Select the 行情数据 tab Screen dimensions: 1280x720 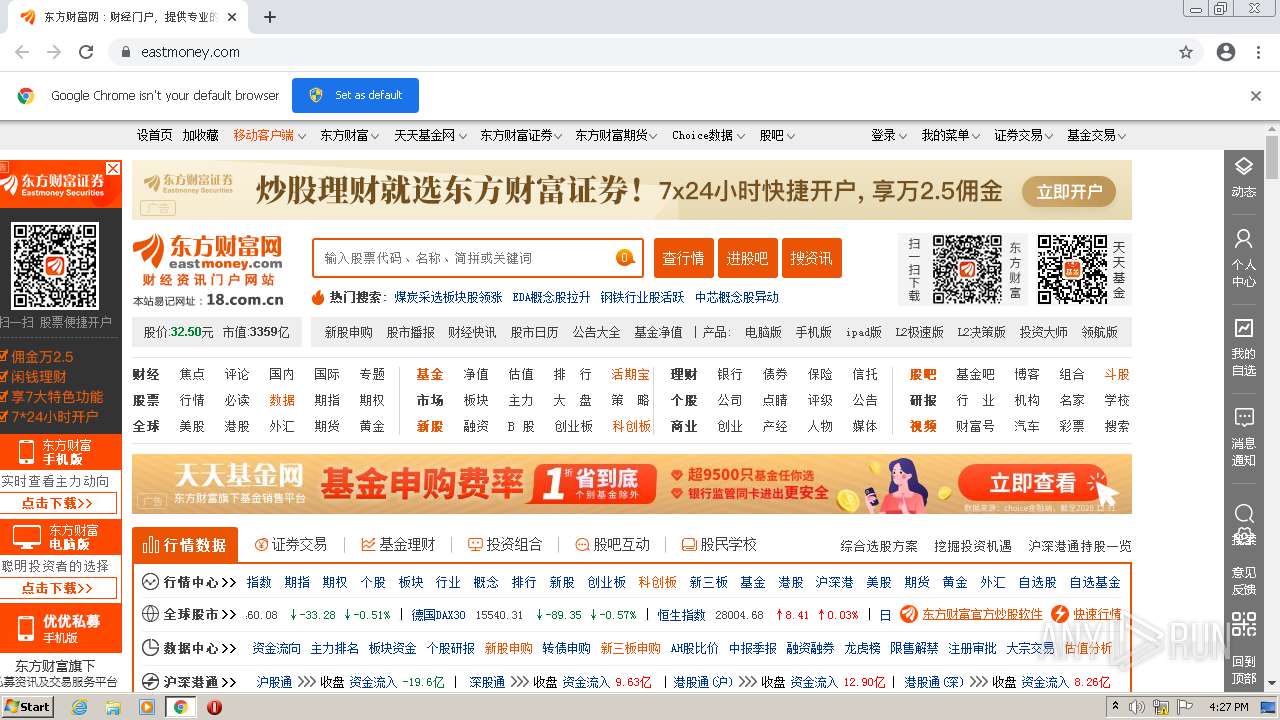[185, 545]
